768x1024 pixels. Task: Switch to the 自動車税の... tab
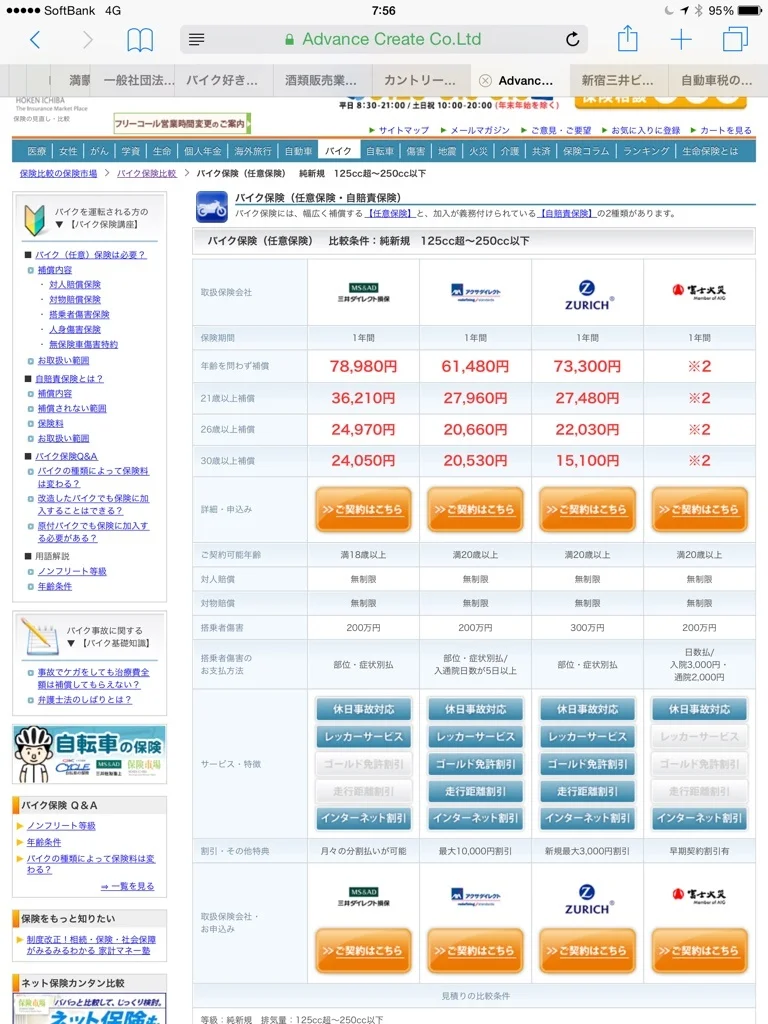(716, 80)
